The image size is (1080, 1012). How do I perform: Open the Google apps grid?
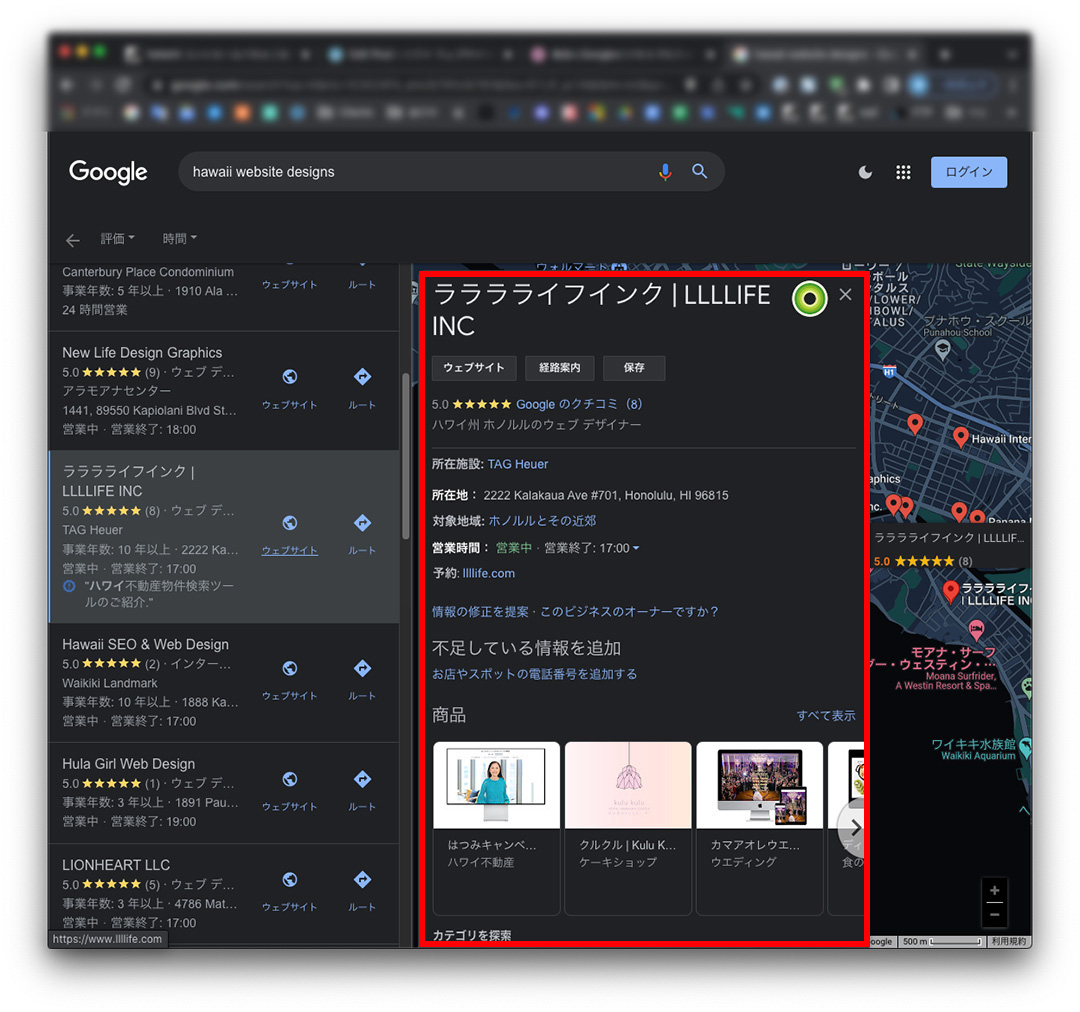point(903,172)
